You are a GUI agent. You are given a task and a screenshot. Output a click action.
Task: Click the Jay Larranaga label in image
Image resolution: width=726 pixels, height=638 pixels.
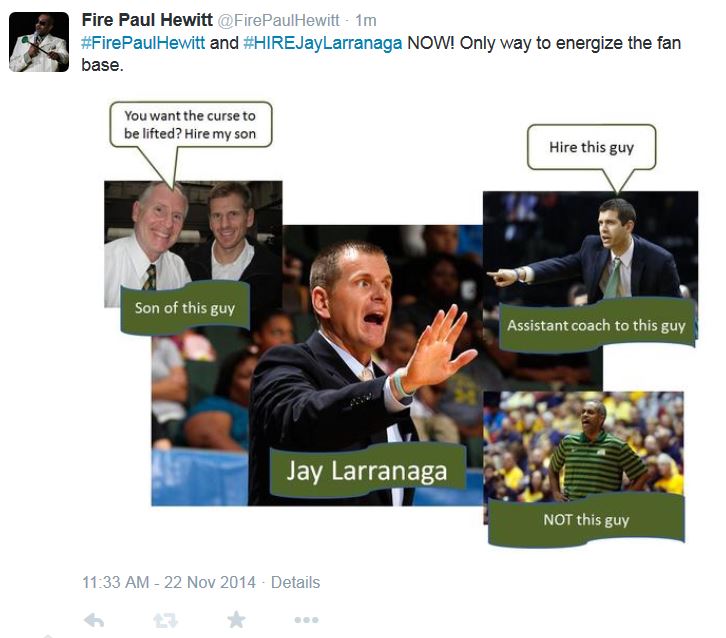(x=367, y=471)
